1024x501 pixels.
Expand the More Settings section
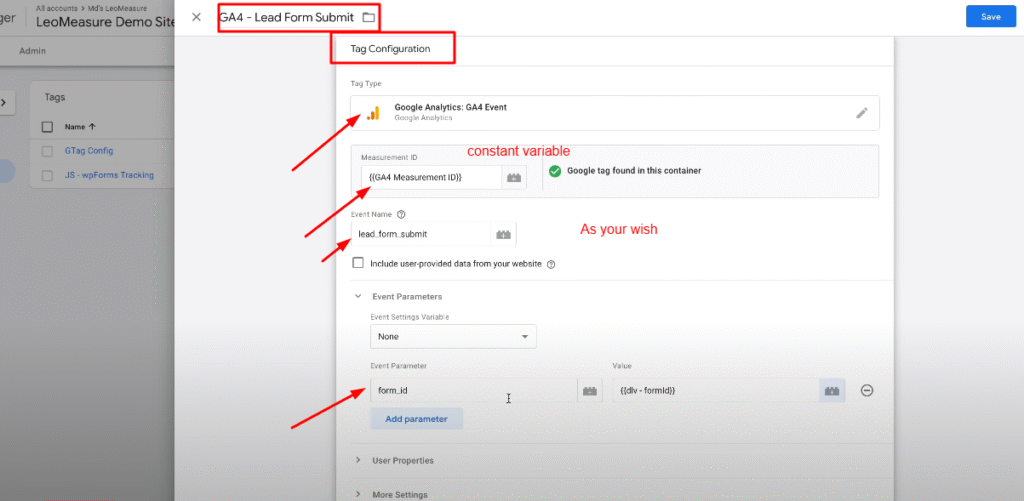(x=358, y=494)
